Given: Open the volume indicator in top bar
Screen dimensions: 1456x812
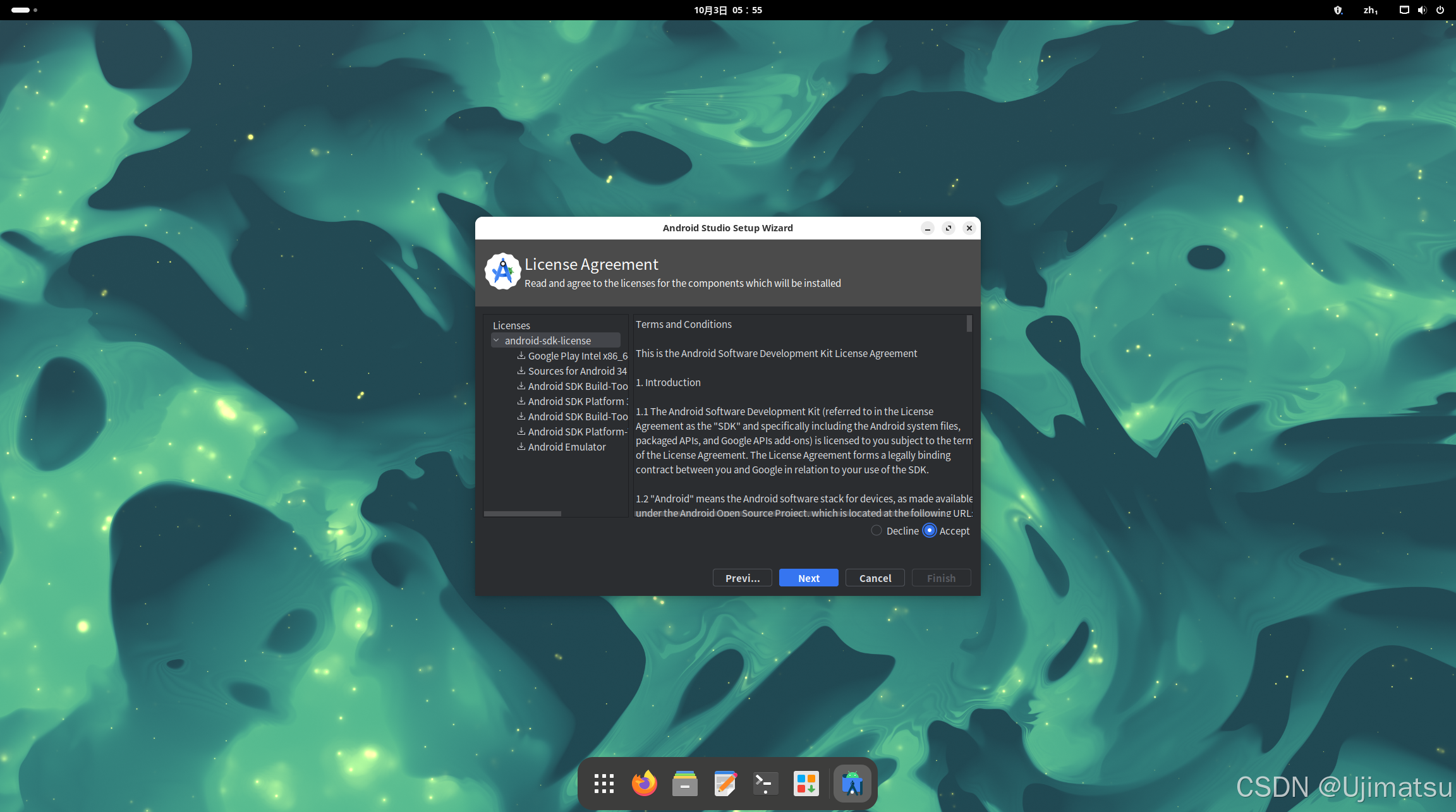Looking at the screenshot, I should coord(1422,10).
